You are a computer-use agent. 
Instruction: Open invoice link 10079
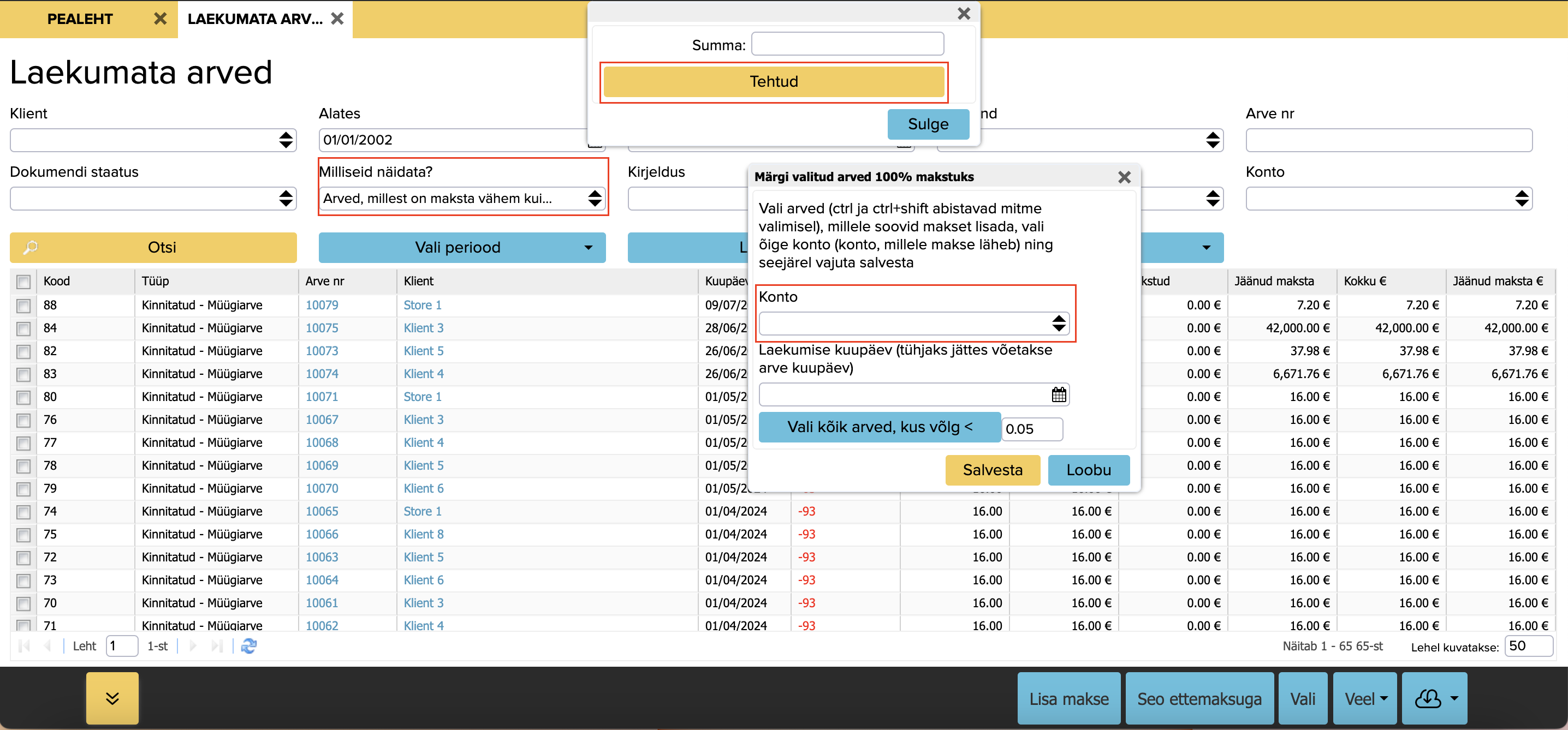pos(322,306)
